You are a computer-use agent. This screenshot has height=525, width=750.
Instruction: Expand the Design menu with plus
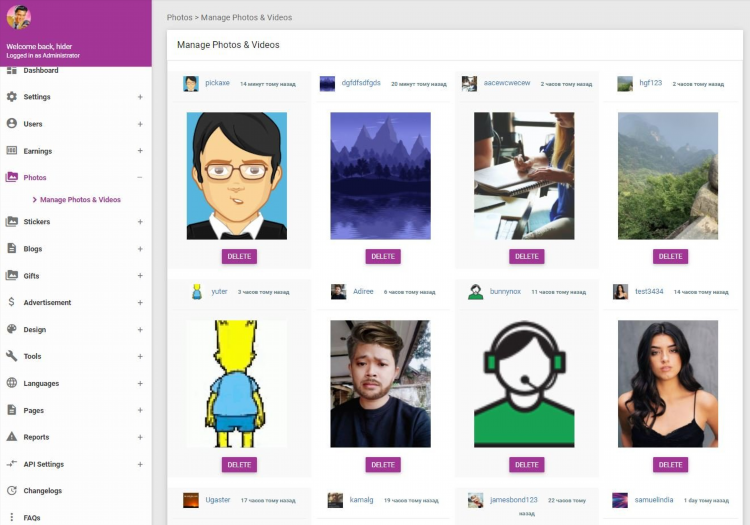coord(140,329)
